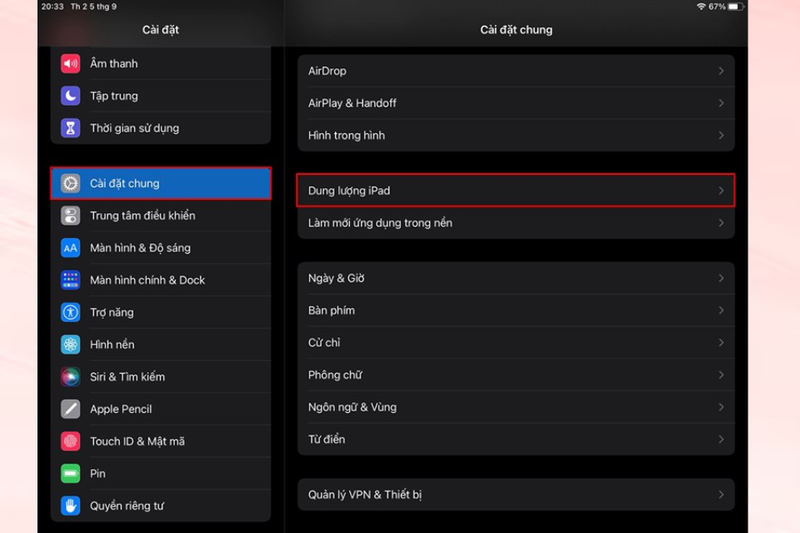The width and height of the screenshot is (800, 533).
Task: Tap the Tập trung moon icon
Action: (70, 96)
